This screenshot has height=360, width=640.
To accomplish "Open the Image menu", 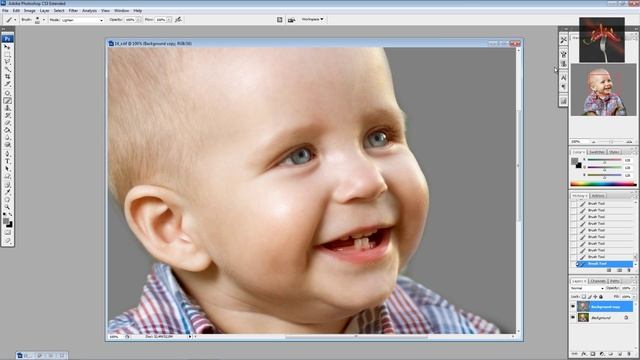I will point(29,11).
